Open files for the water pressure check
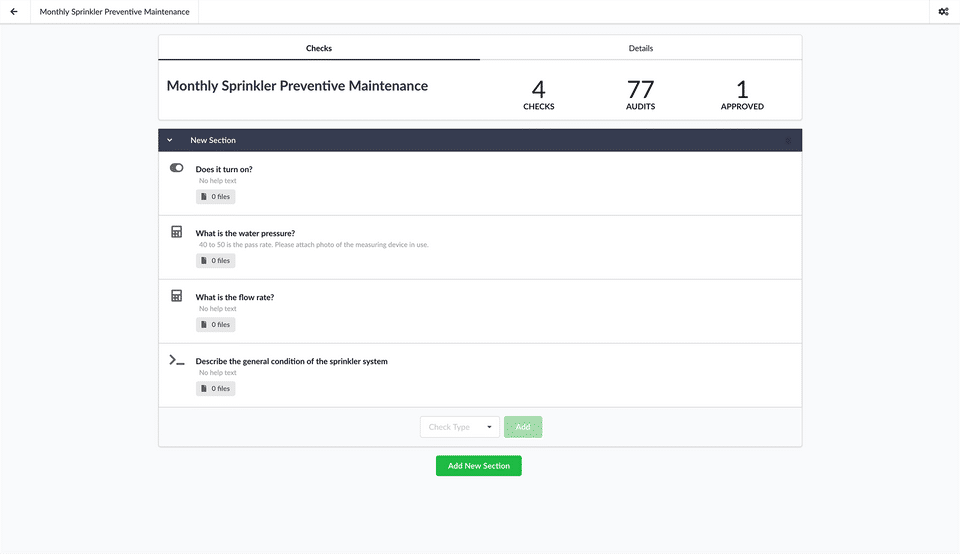Viewport: 960px width, 554px height. (215, 261)
